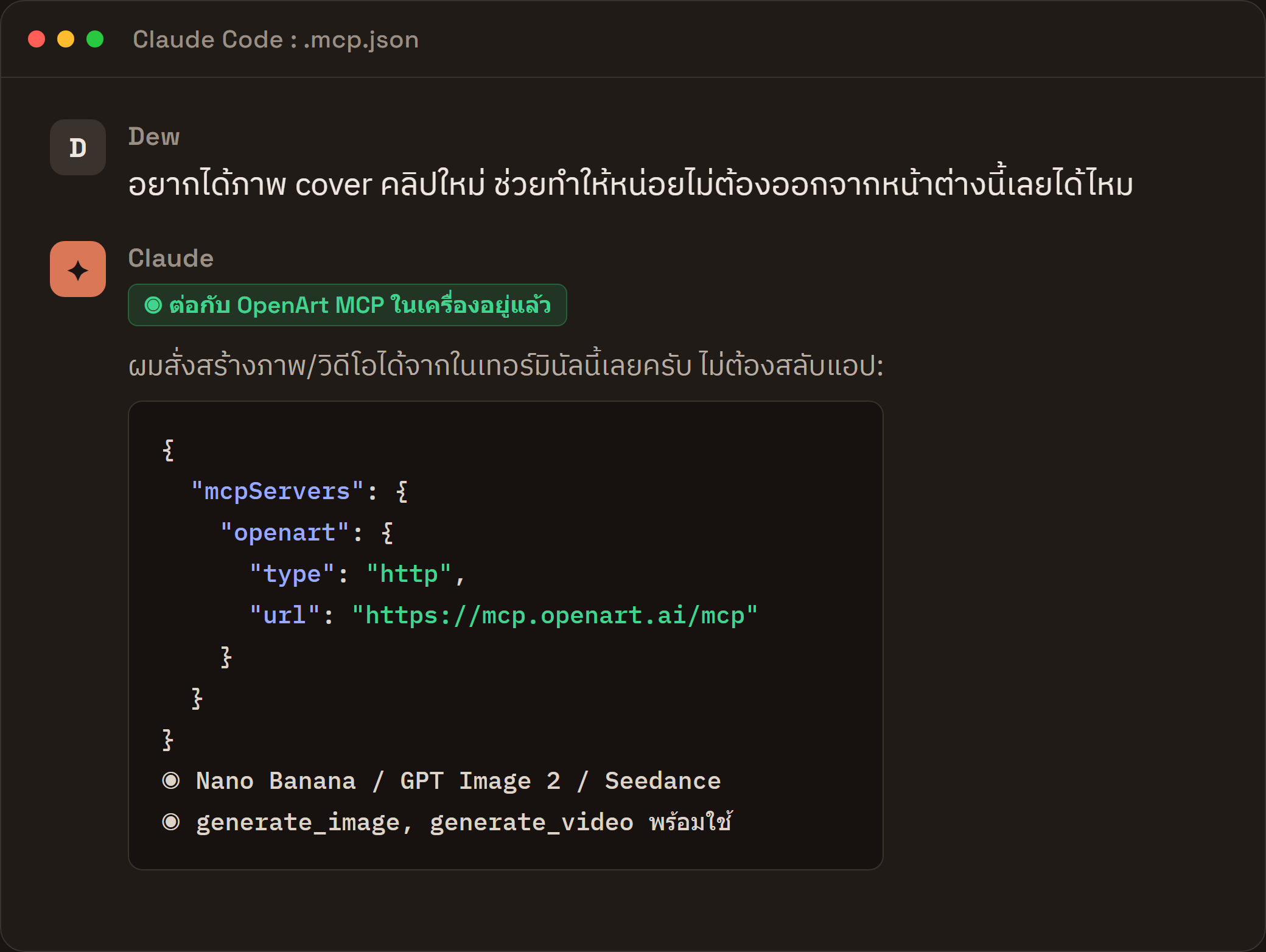
Task: Click Dew's Thai message about cover image
Action: point(631,183)
